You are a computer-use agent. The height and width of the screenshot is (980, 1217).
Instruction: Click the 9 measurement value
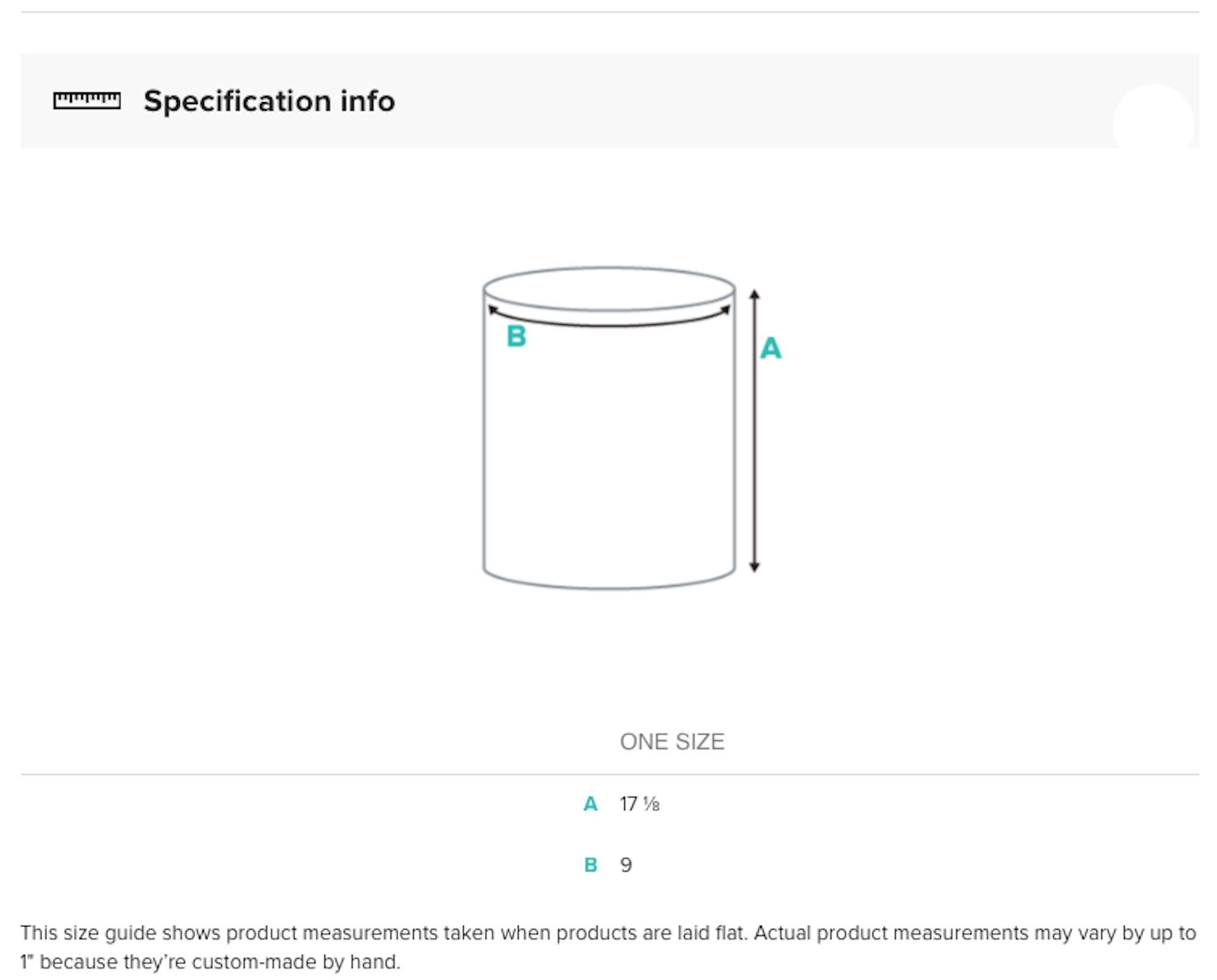click(626, 865)
